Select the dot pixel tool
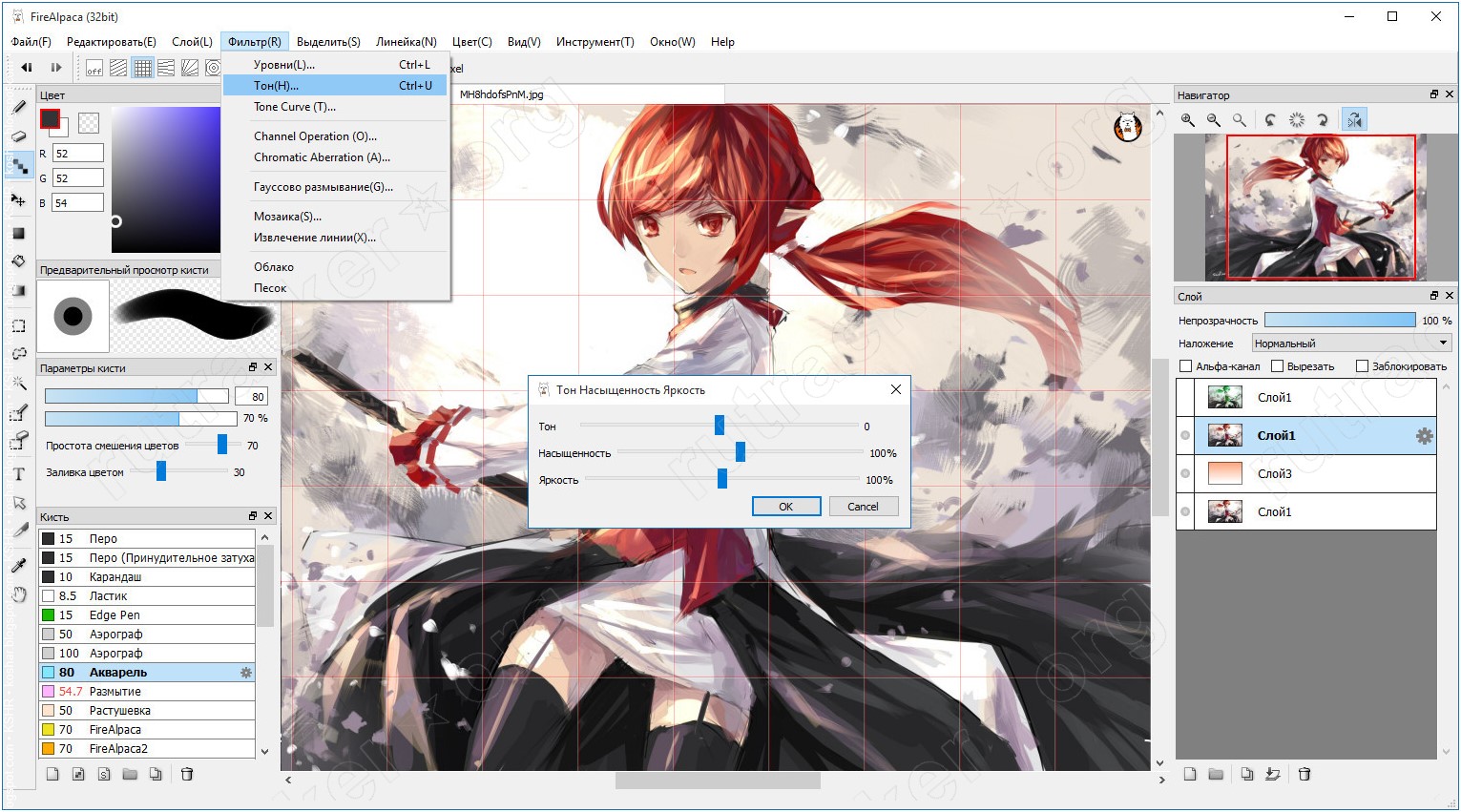Screen dimensions: 1461x812 pyautogui.click(x=18, y=167)
